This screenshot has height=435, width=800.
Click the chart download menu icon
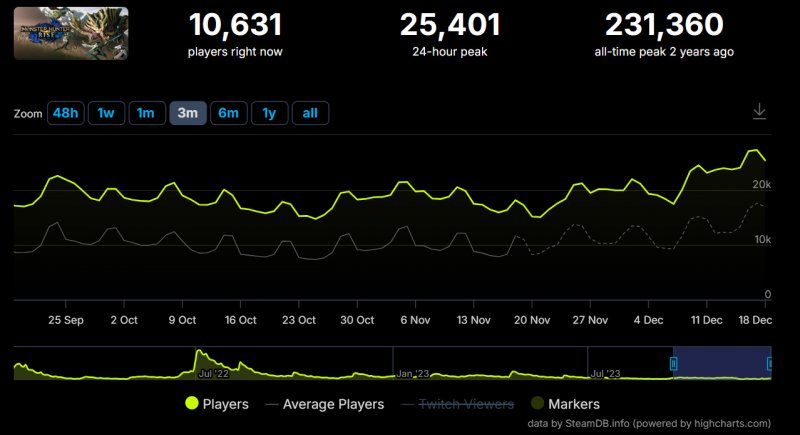tap(759, 112)
